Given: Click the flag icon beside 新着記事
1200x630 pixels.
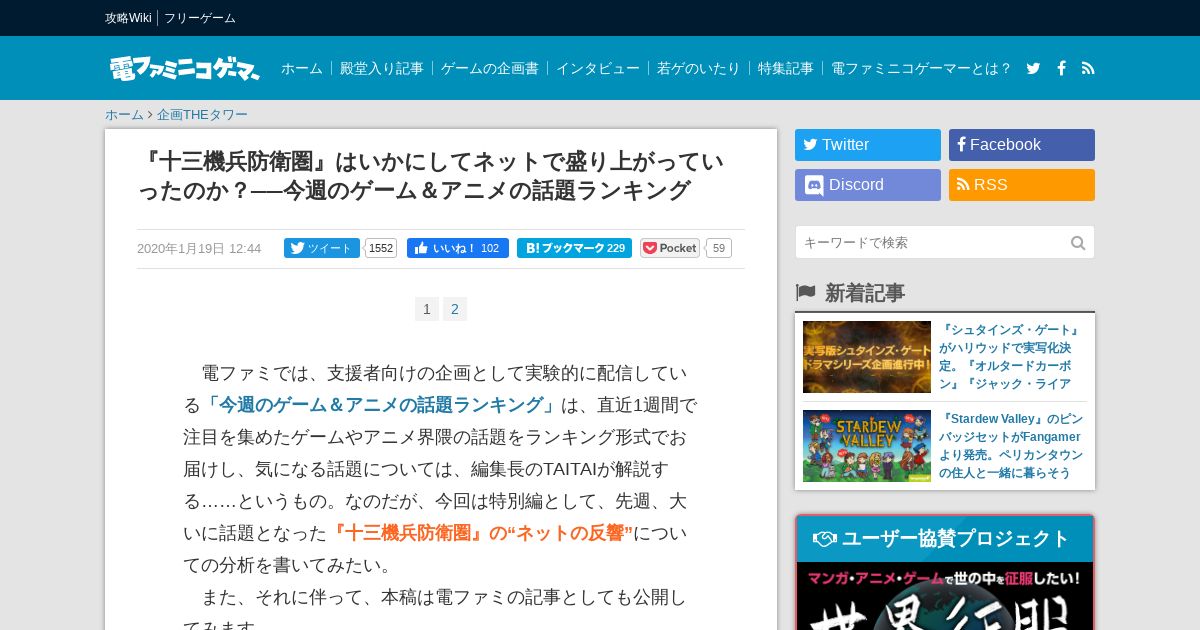Looking at the screenshot, I should tap(806, 293).
